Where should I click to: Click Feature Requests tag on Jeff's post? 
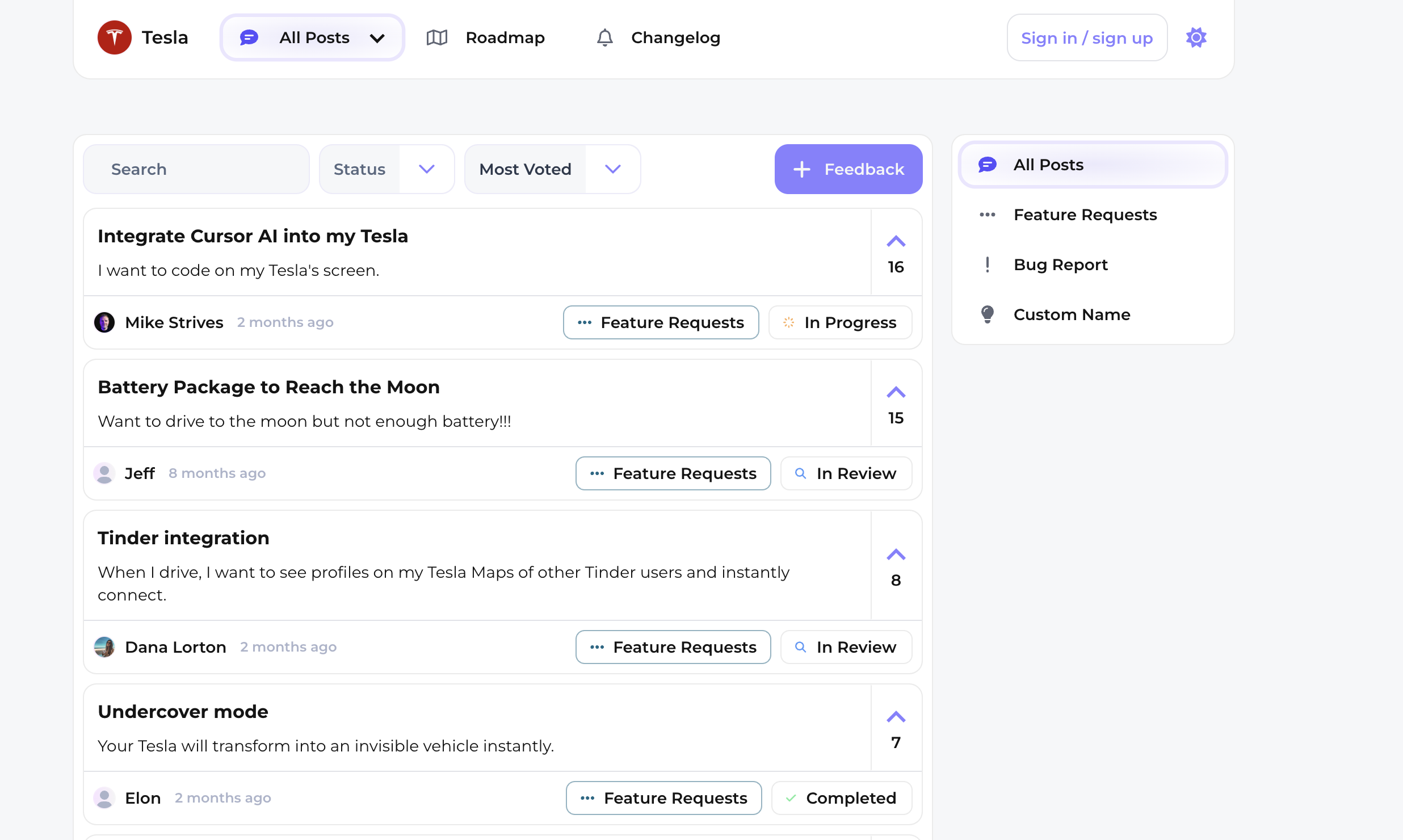point(673,473)
